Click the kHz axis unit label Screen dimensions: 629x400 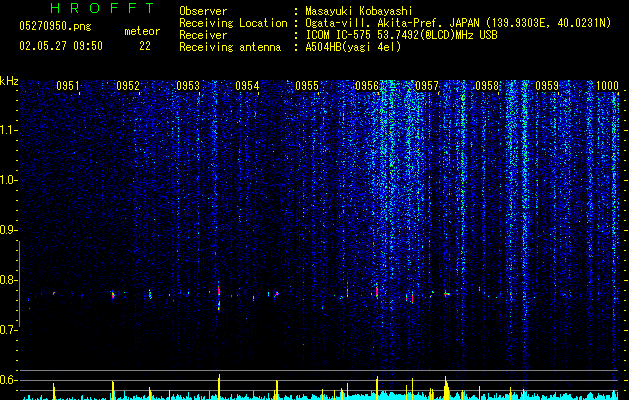(x=9, y=81)
